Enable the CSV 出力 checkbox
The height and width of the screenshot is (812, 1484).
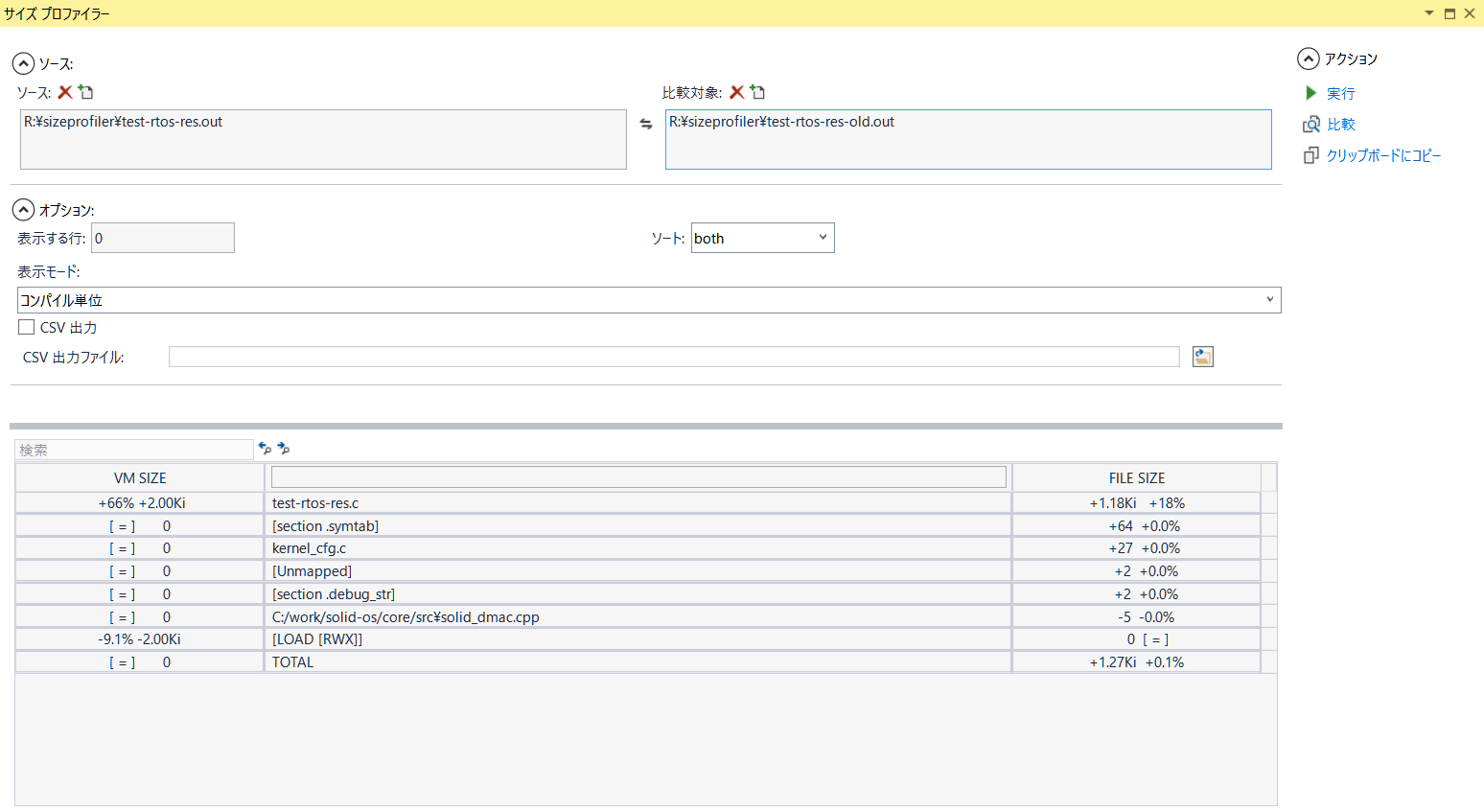tap(27, 327)
